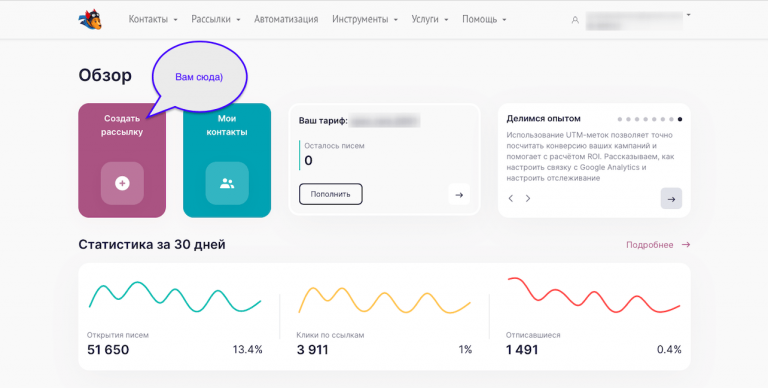
Task: Click the Делимся опытом heading
Action: [x=544, y=119]
